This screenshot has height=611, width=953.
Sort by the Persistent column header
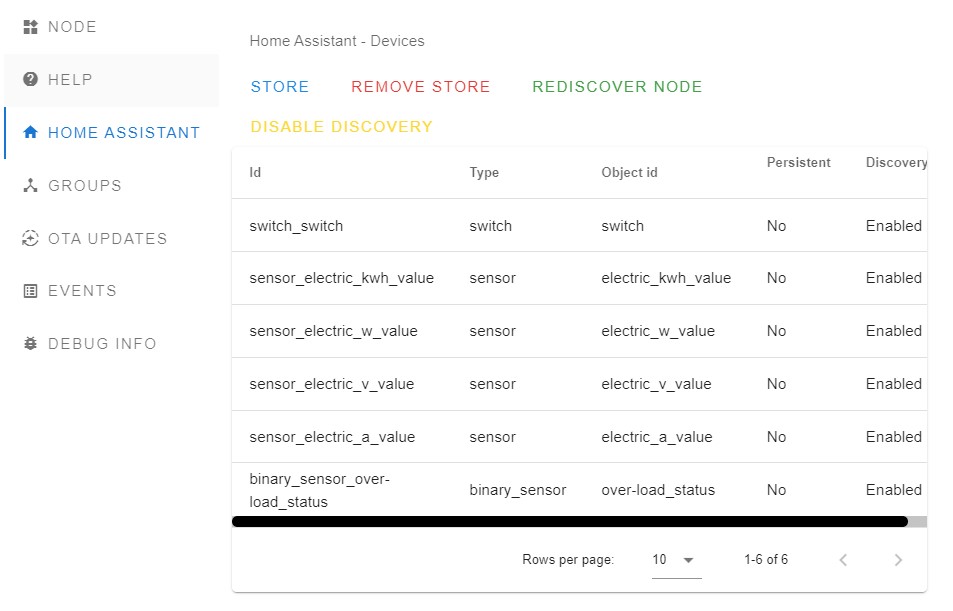[x=799, y=163]
